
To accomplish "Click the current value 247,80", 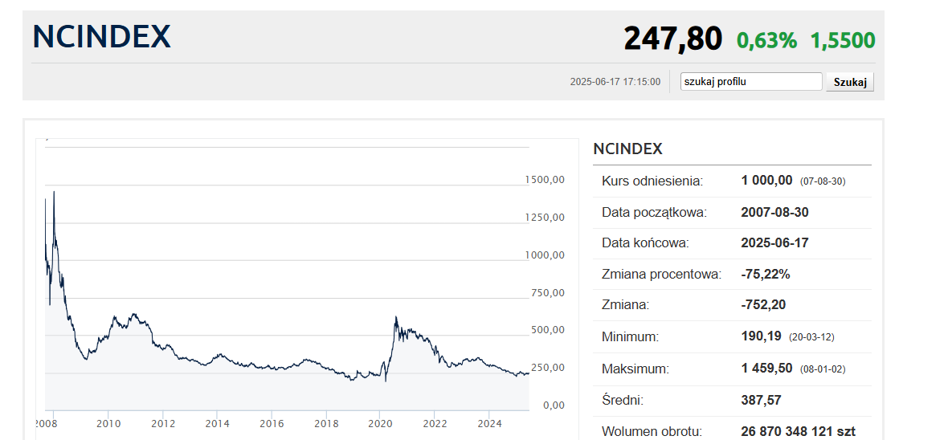I will (x=673, y=39).
